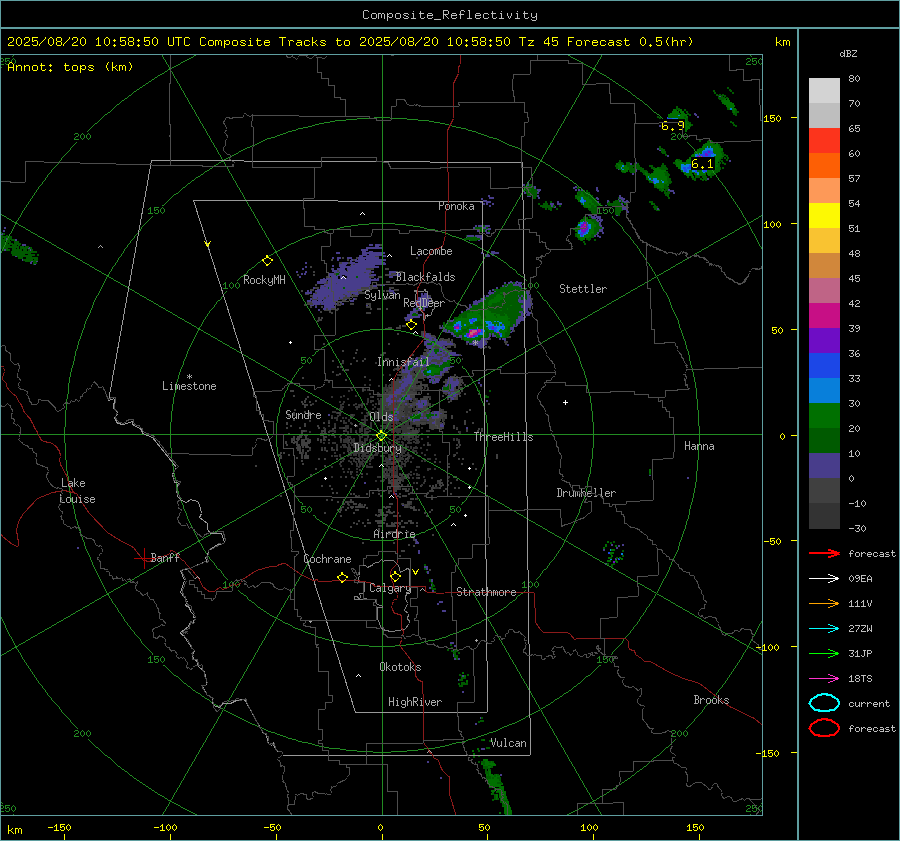Click the light gray swatch between 80 and 70 dBZ
This screenshot has height=841, width=900.
coord(824,91)
